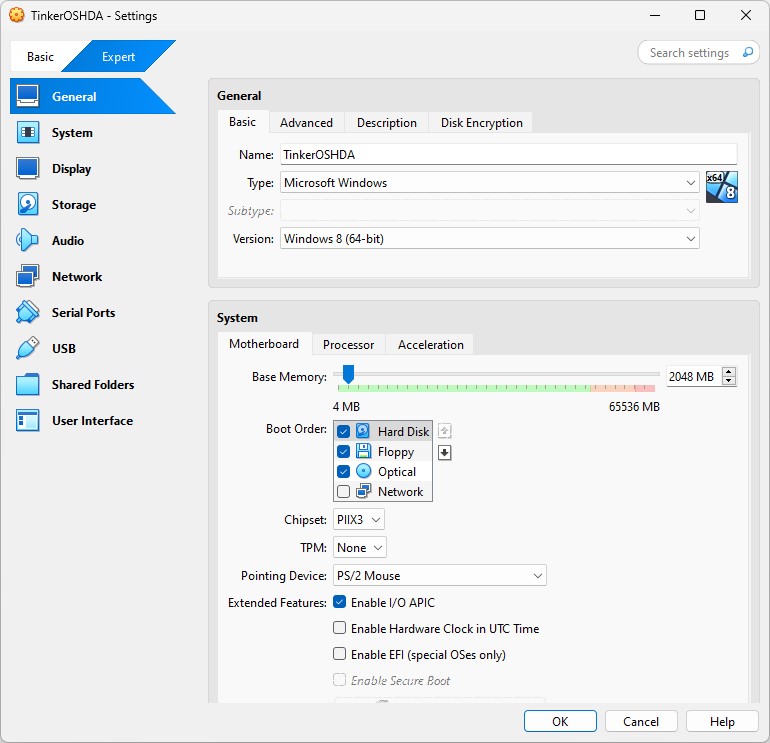Switch to the Processor tab
The image size is (770, 743).
coord(348,344)
